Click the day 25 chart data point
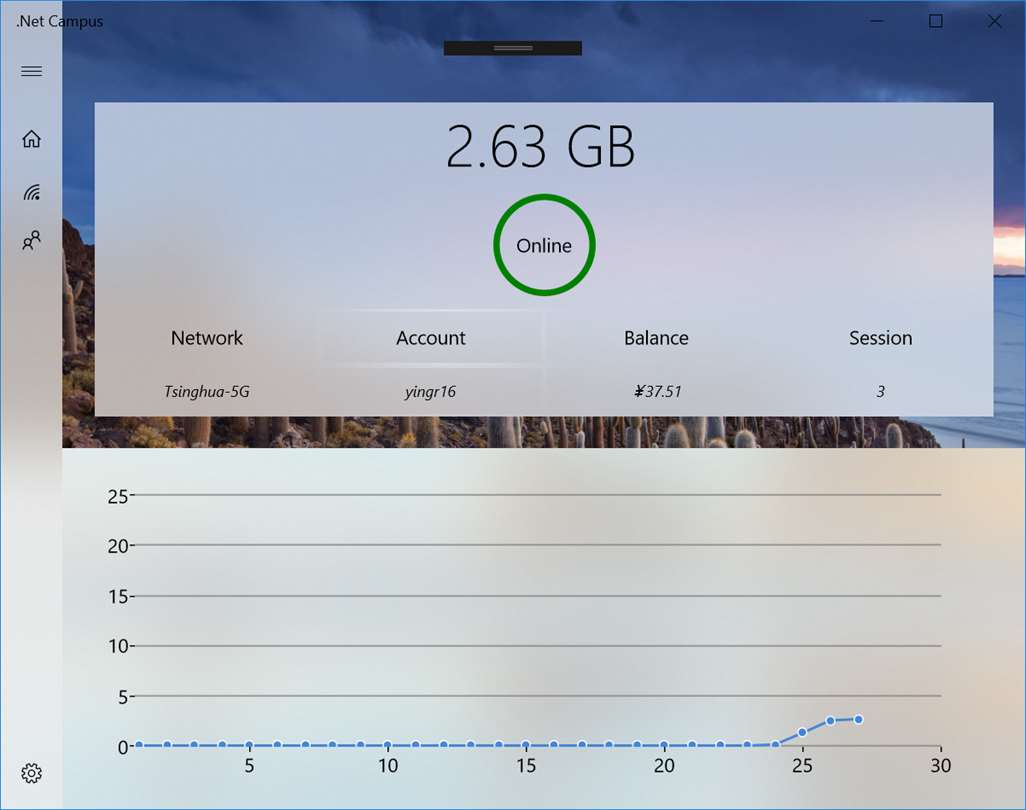Image resolution: width=1026 pixels, height=810 pixels. point(802,732)
